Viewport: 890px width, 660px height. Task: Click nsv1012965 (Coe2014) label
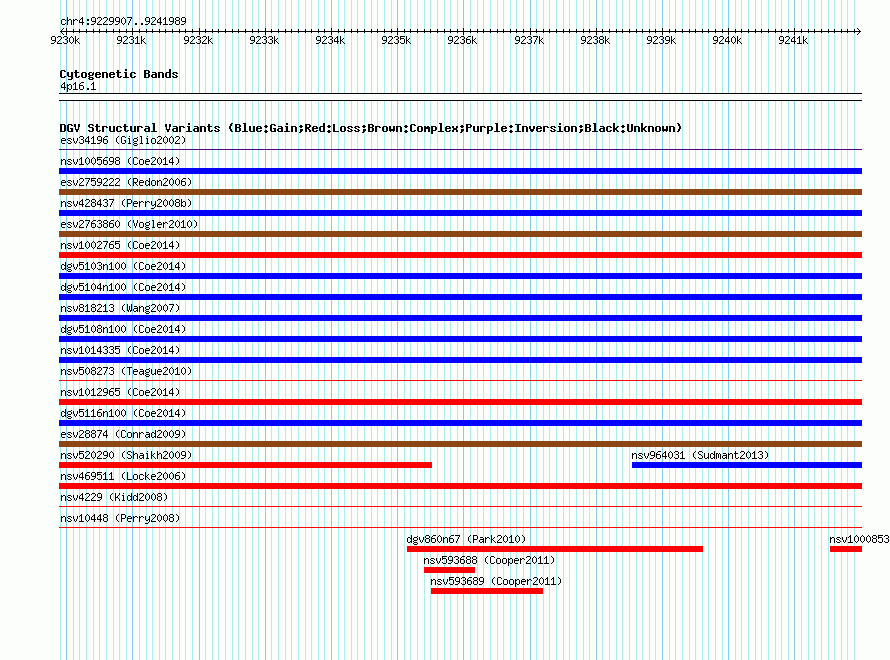coord(120,392)
